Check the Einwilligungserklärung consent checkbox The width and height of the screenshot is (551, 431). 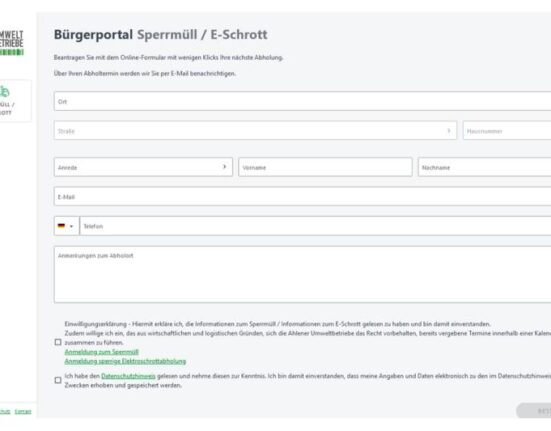click(58, 342)
